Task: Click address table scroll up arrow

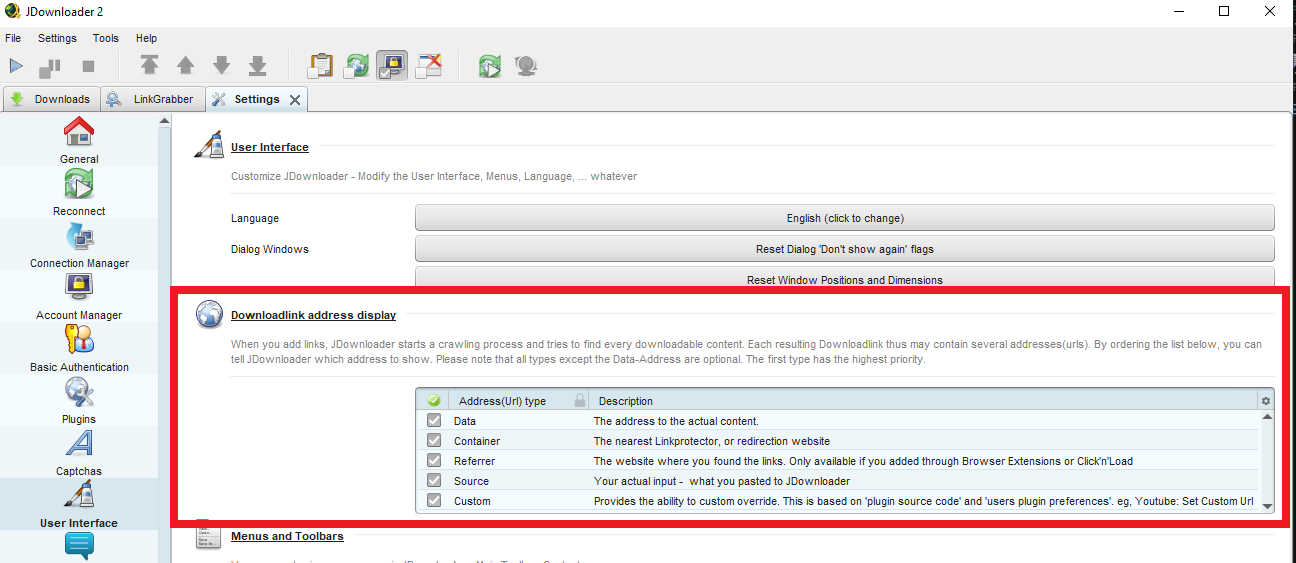Action: coord(1268,418)
